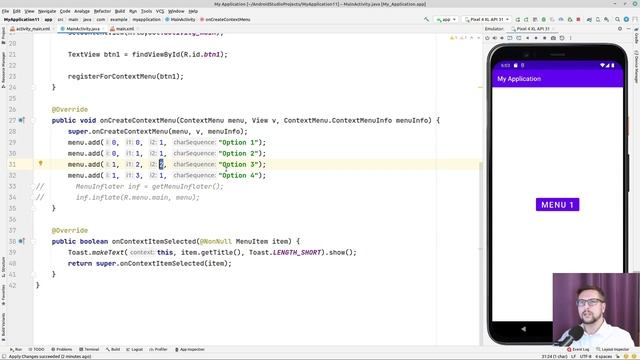The image size is (640, 360).
Task: Click the myapplication breadcrumb
Action: [147, 19]
